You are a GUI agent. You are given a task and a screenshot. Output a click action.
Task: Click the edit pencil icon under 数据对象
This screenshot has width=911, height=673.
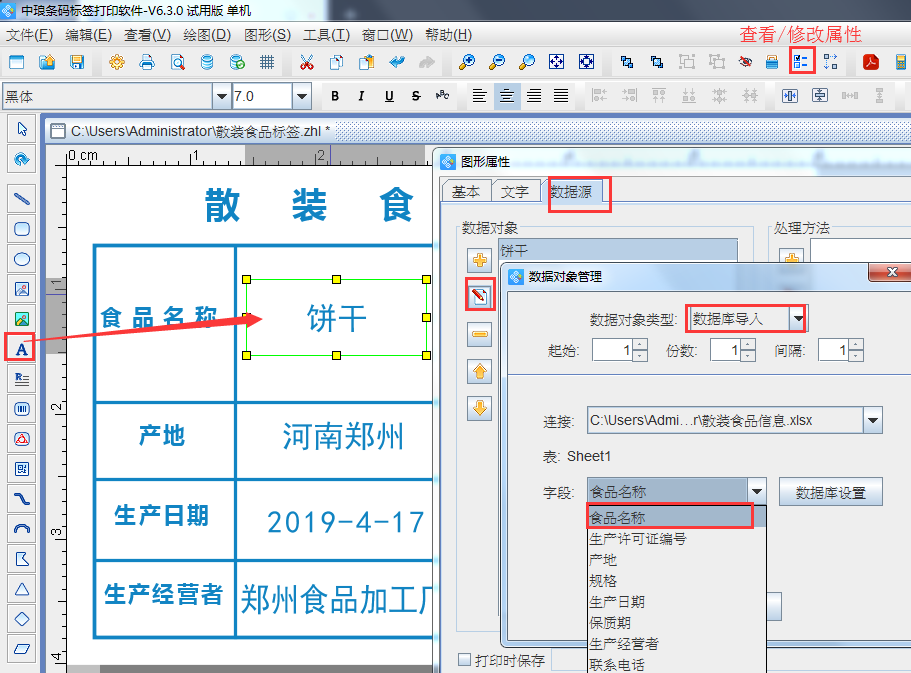coord(481,296)
